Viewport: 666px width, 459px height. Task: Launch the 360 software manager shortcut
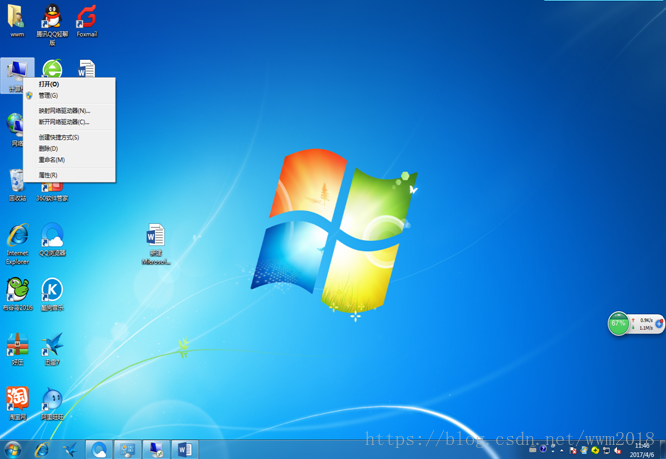pos(52,191)
